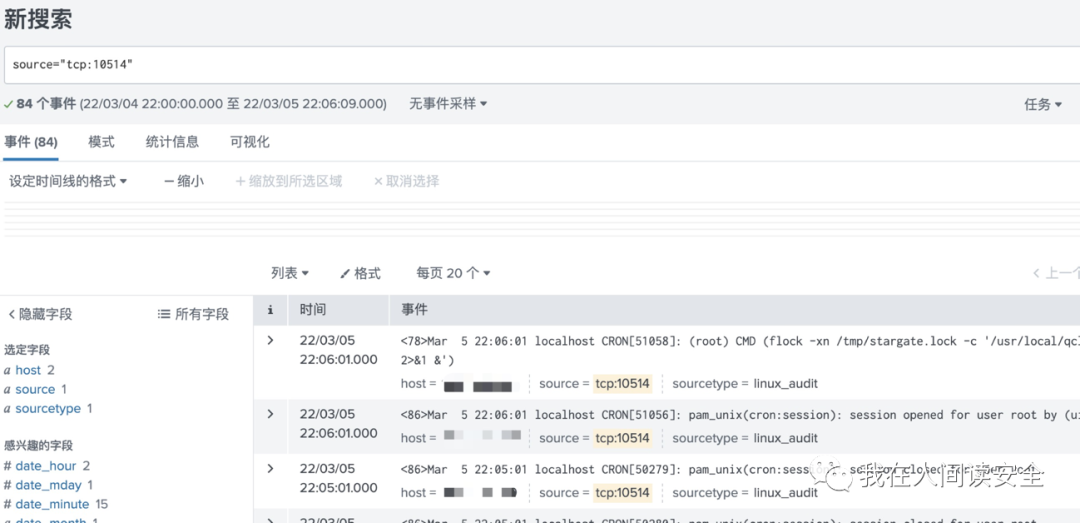Image resolution: width=1080 pixels, height=523 pixels.
Task: Open the 每页 20 个 dropdown
Action: 453,274
